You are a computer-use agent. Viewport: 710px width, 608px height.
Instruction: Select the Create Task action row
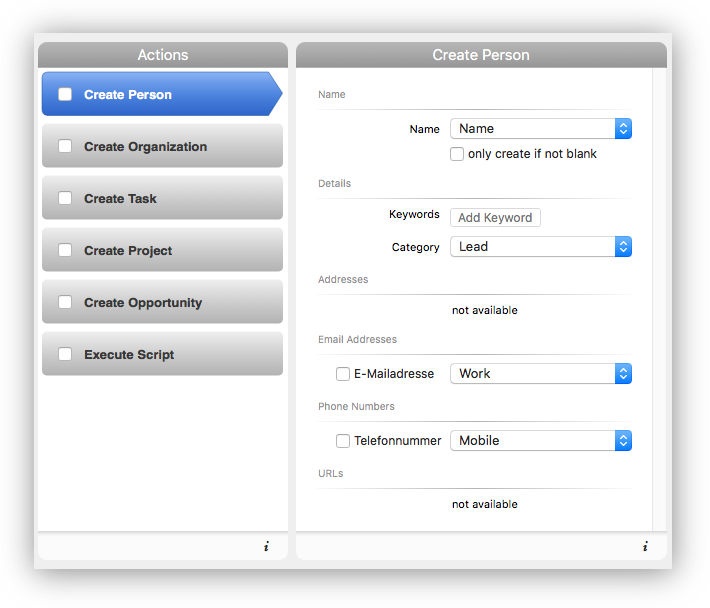click(x=162, y=198)
